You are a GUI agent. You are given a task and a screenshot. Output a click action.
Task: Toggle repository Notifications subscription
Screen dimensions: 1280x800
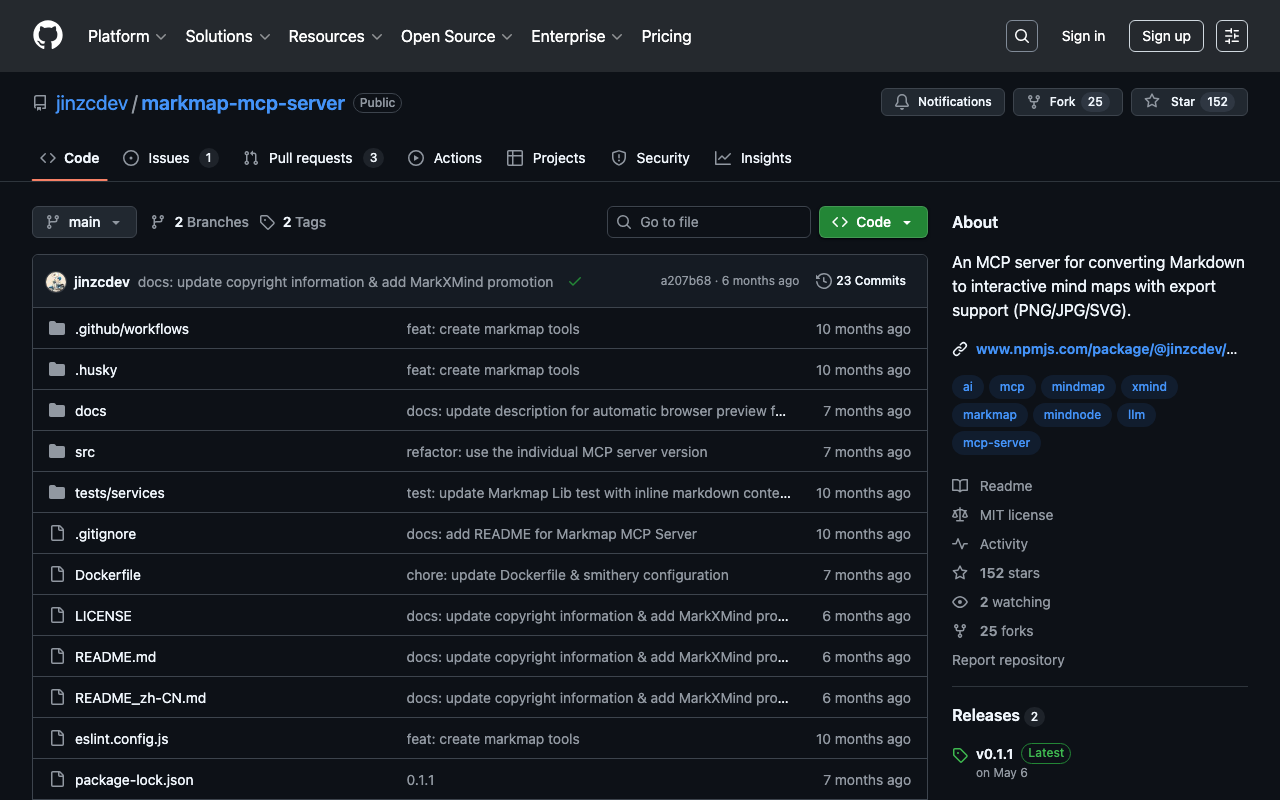point(942,102)
